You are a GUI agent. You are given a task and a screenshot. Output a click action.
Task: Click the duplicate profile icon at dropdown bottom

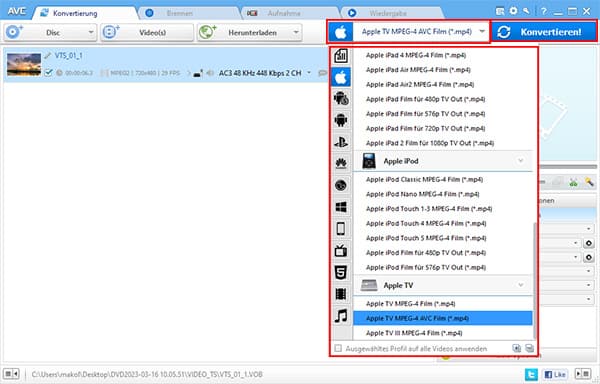(530, 348)
